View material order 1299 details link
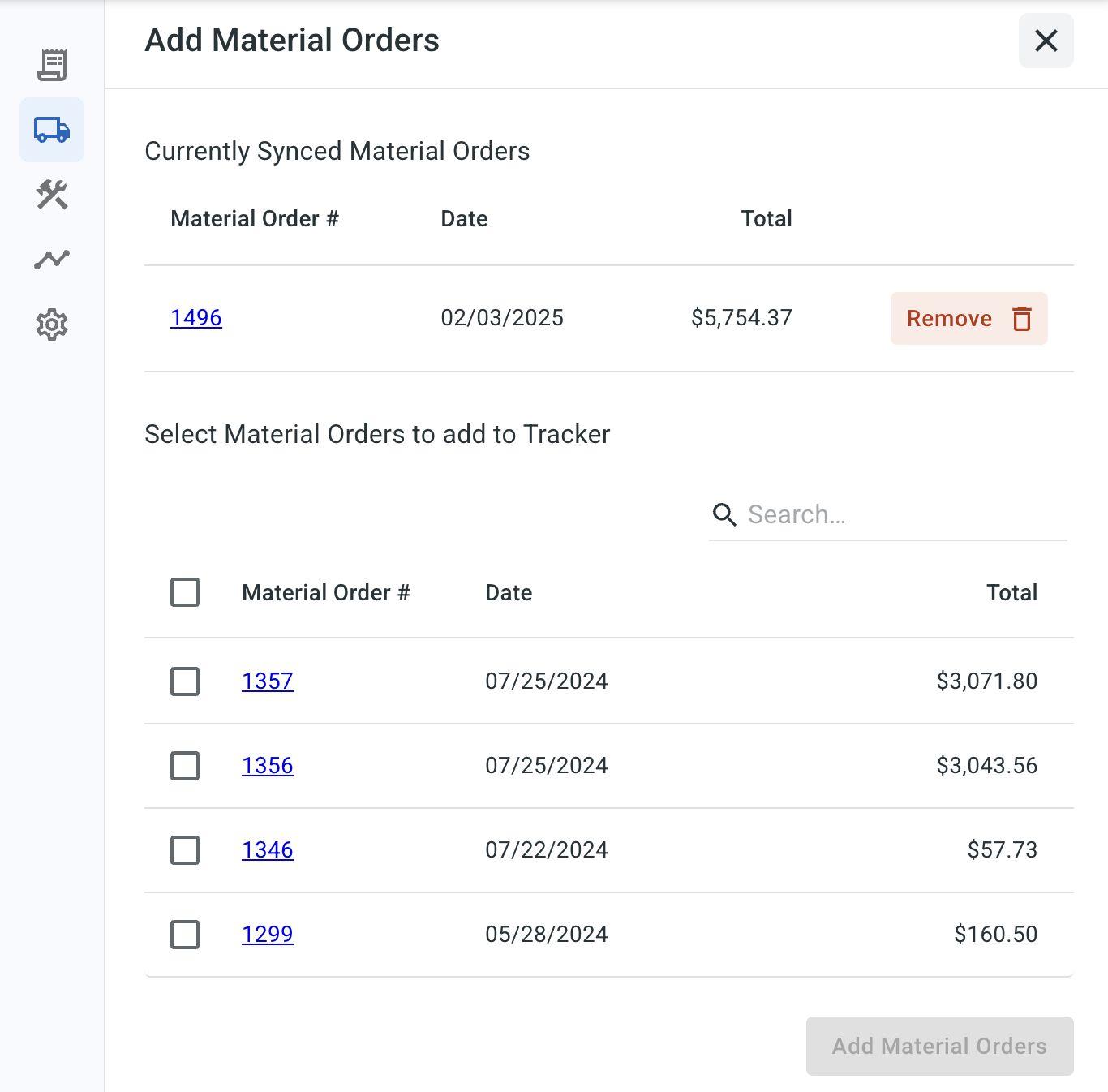Image resolution: width=1108 pixels, height=1092 pixels. coord(268,935)
